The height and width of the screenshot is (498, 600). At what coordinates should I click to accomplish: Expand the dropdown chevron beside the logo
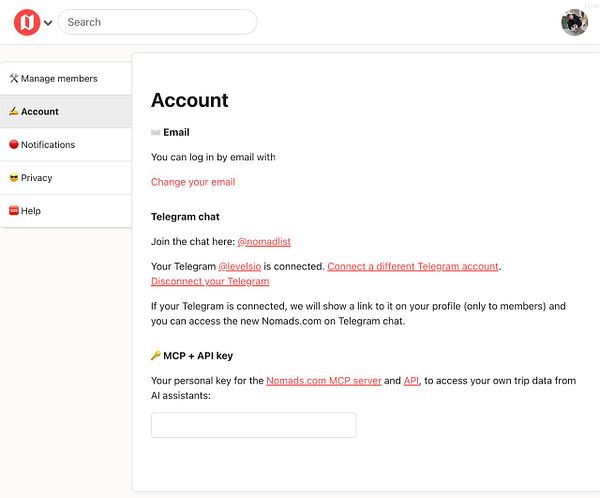click(48, 23)
